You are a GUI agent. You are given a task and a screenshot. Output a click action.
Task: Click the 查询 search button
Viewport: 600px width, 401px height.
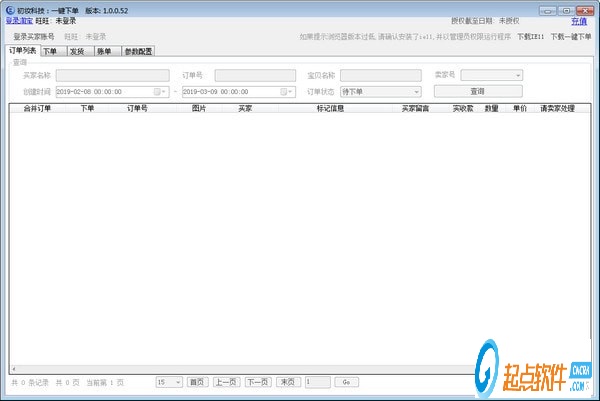tap(478, 91)
